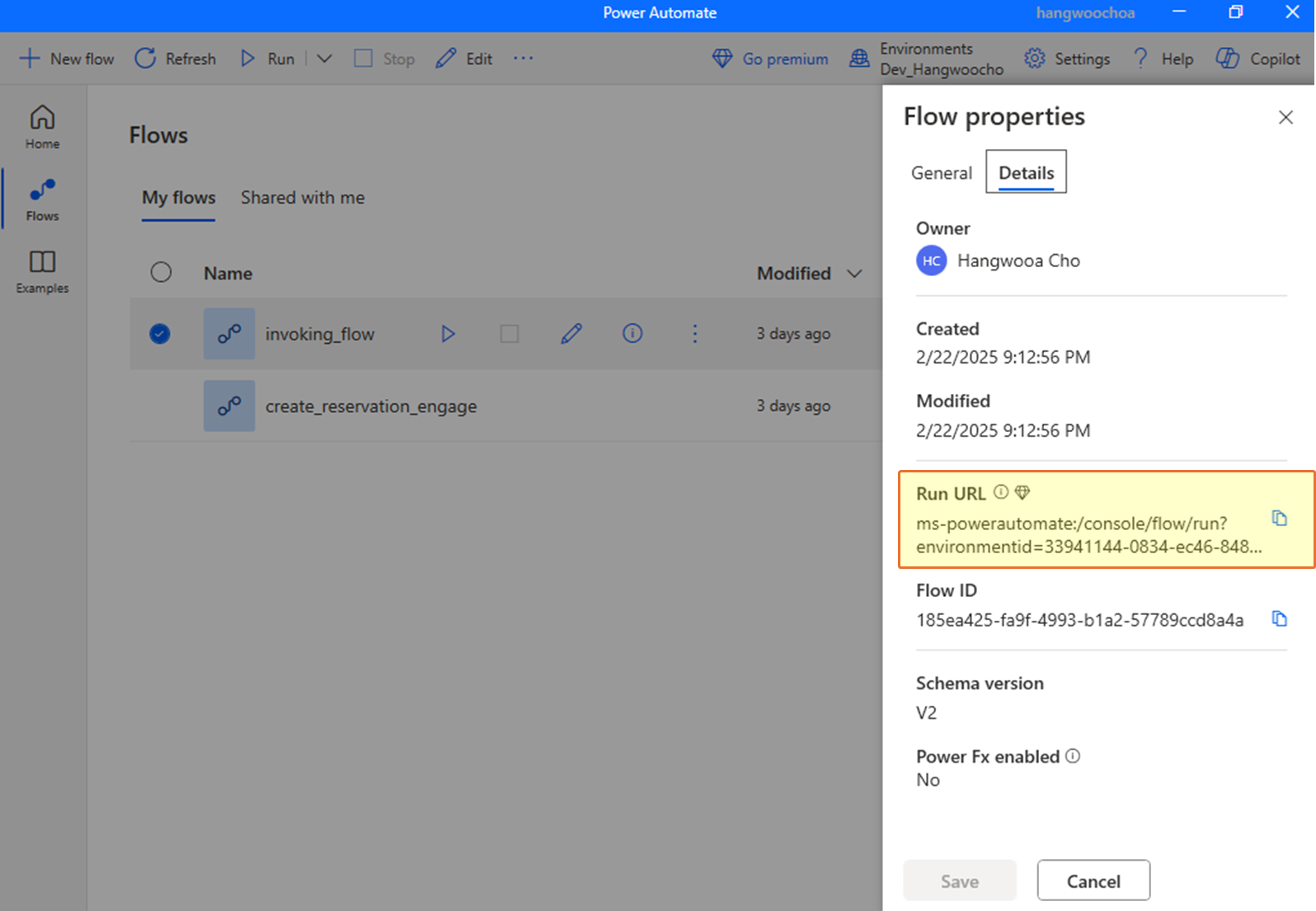The width and height of the screenshot is (1316, 911).
Task: Click owner name Hangwooa Cho
Action: click(1019, 261)
